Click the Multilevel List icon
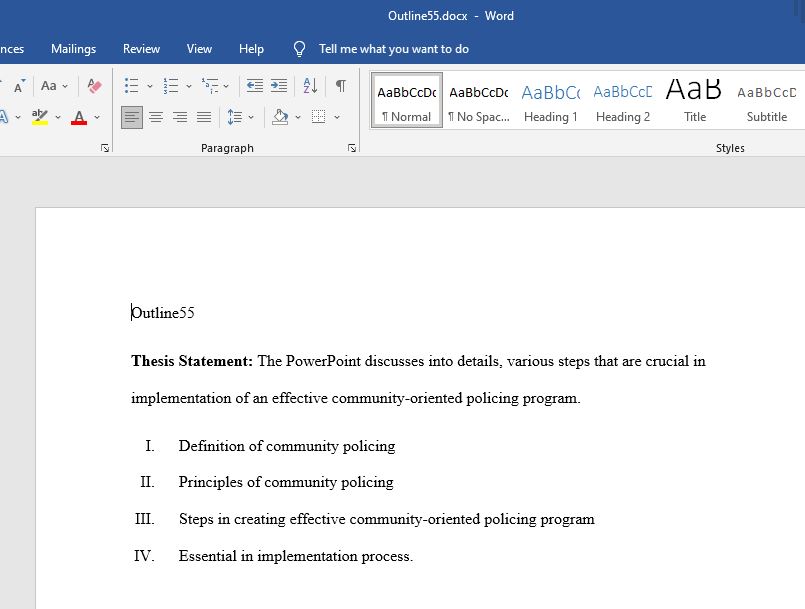The width and height of the screenshot is (805, 609). point(210,86)
